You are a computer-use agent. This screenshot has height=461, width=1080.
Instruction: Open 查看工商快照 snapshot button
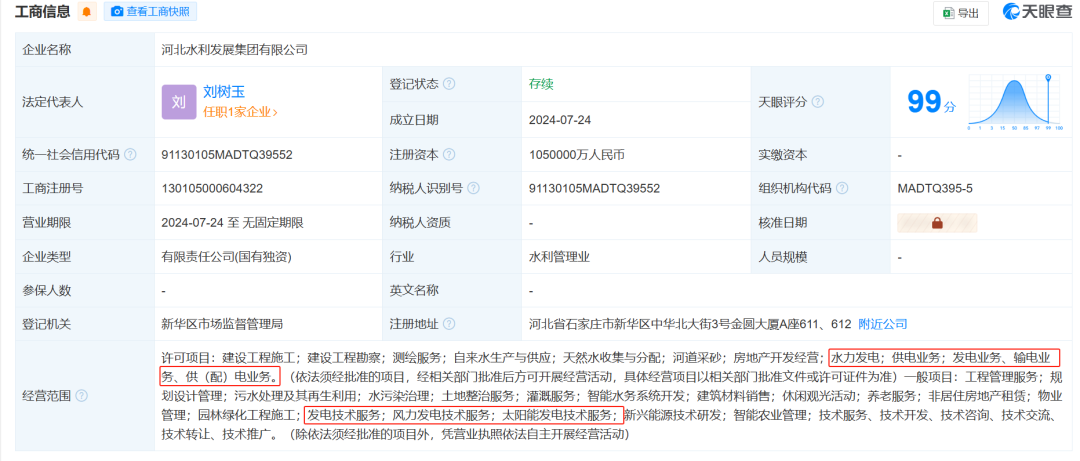click(x=150, y=12)
